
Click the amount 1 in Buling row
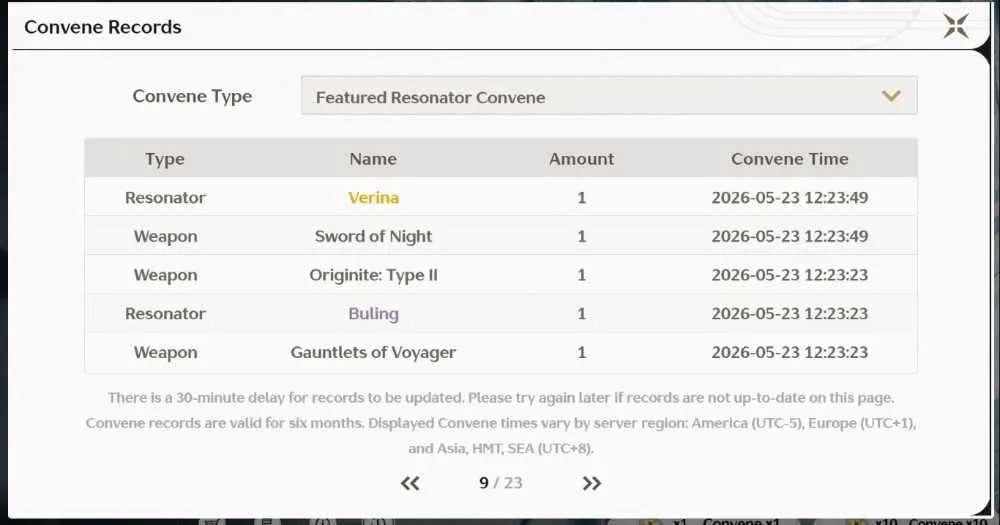pos(582,314)
